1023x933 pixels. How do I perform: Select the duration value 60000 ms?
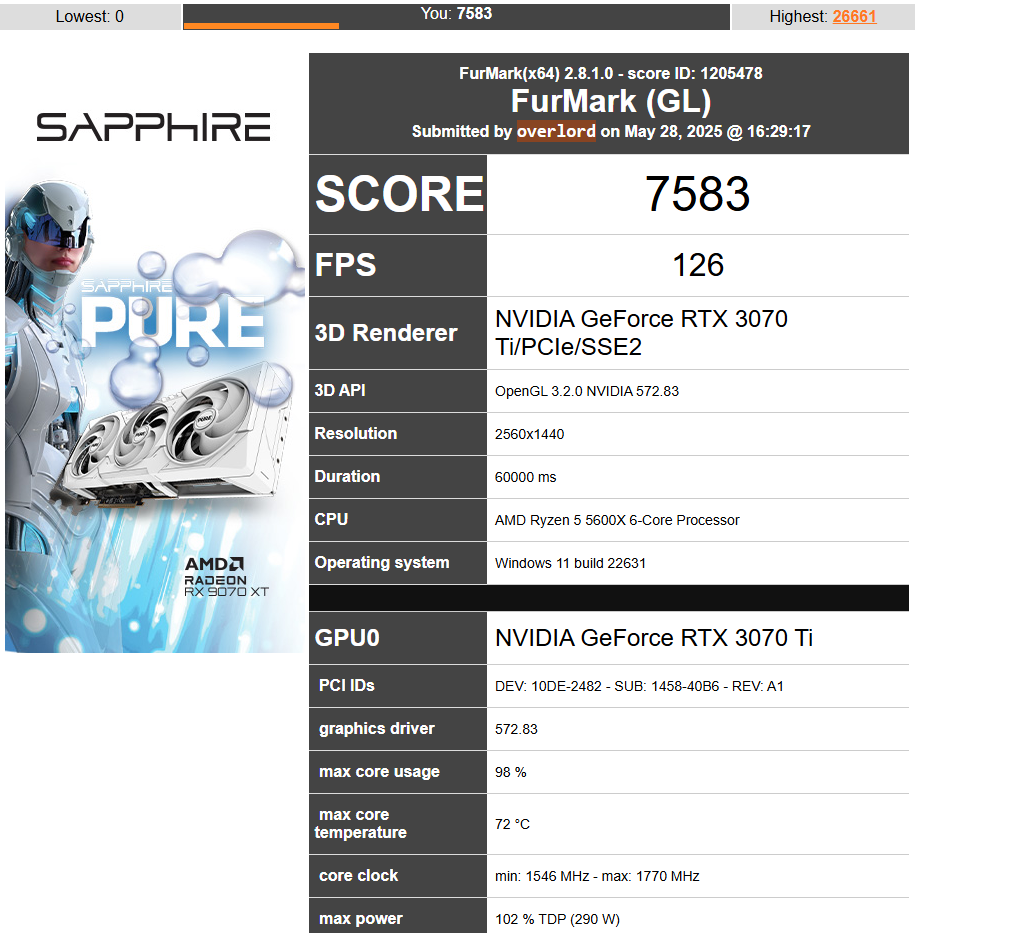(525, 477)
